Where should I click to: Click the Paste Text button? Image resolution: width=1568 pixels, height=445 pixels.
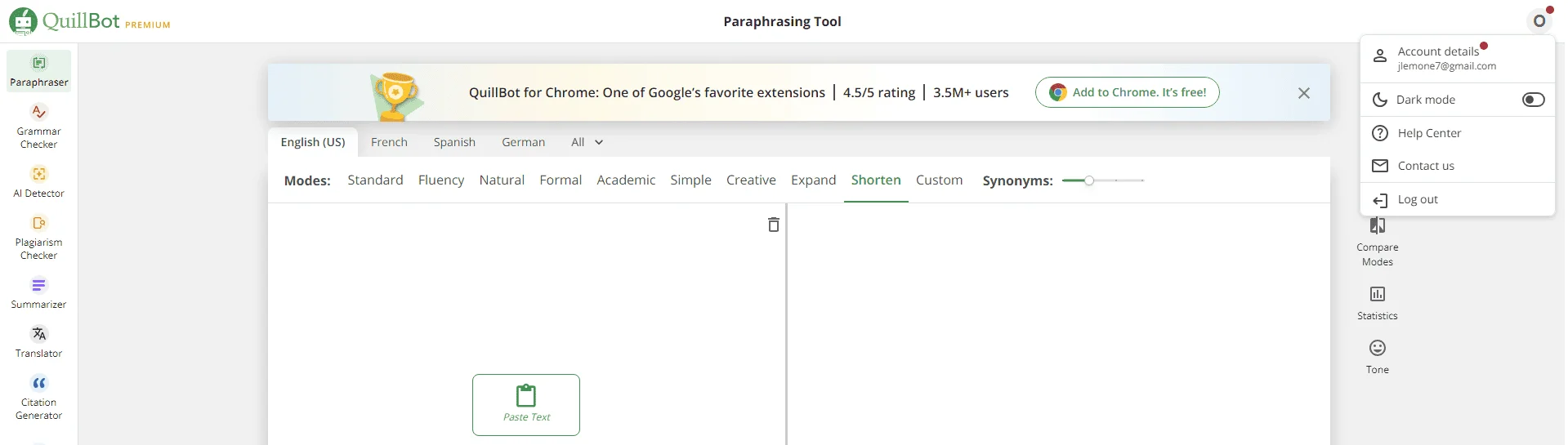click(526, 405)
